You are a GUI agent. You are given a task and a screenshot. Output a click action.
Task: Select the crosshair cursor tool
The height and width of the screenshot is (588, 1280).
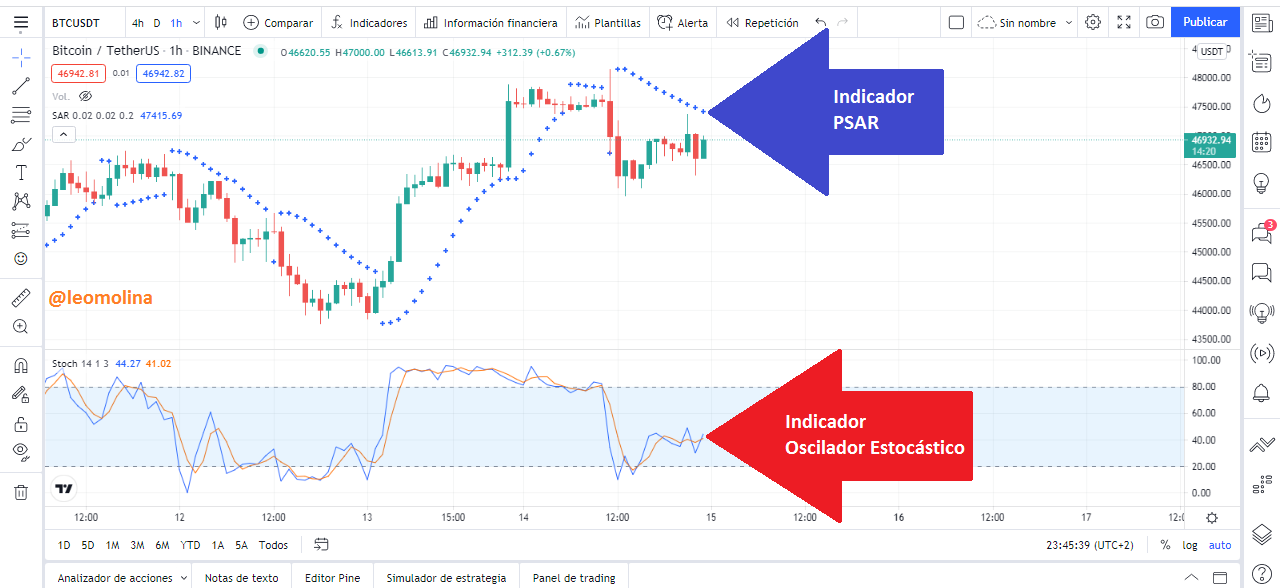21,57
